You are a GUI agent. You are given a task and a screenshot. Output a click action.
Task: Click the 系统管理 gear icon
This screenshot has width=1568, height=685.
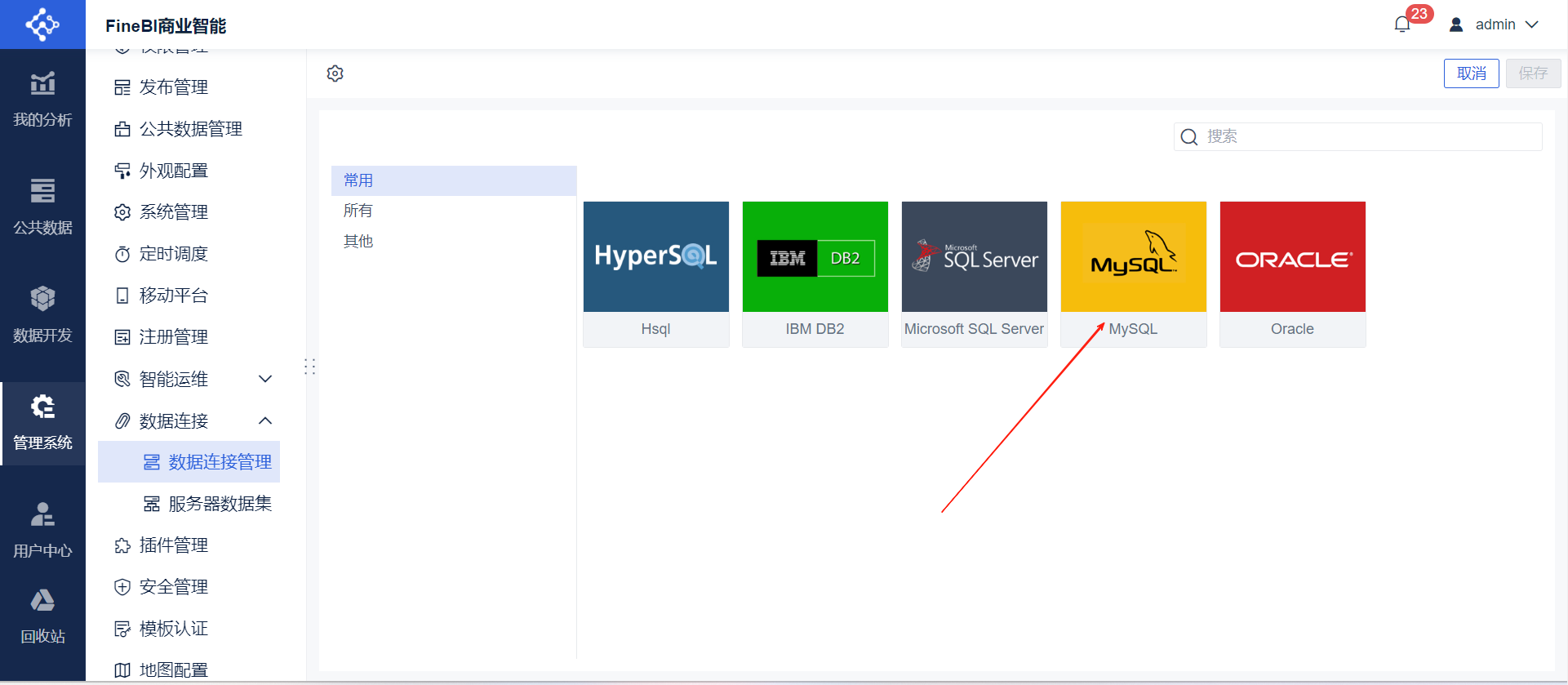(122, 212)
